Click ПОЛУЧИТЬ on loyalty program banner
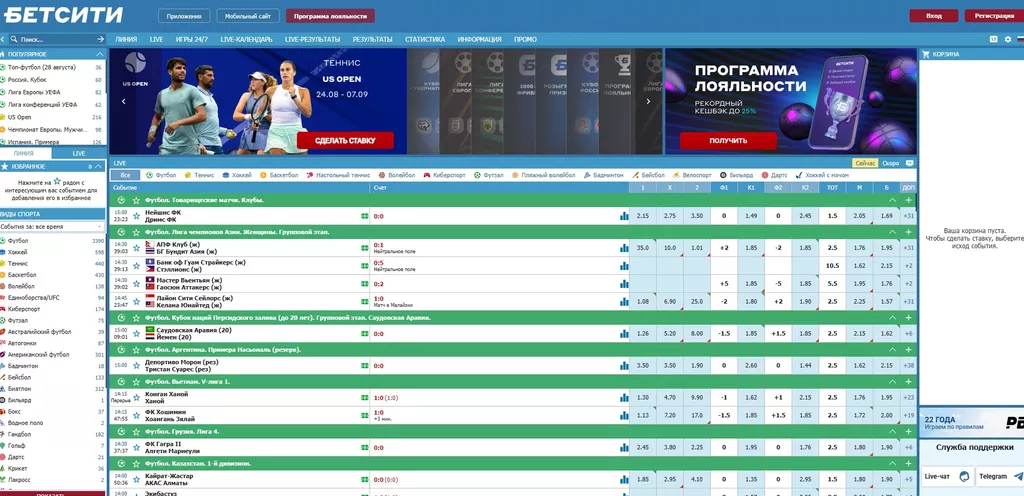 click(x=728, y=140)
